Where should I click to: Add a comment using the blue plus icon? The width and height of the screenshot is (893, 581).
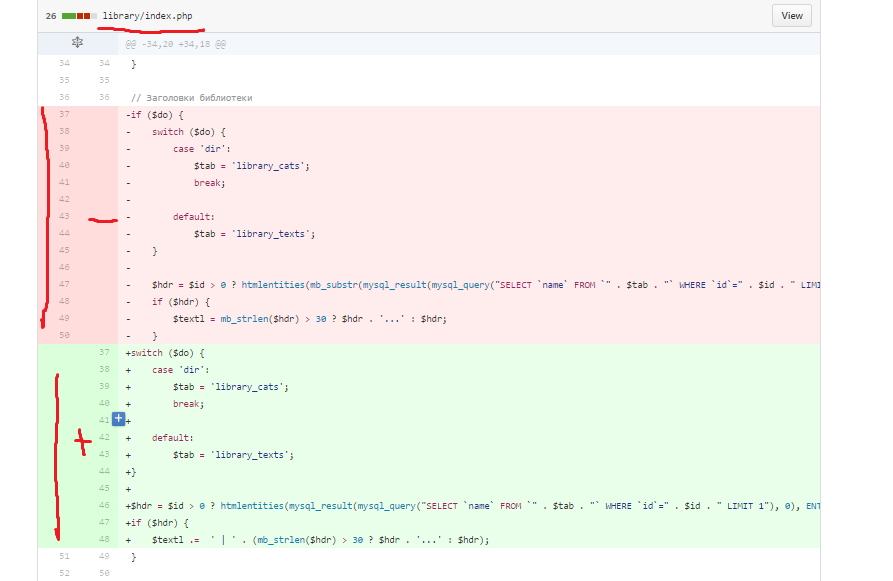click(118, 418)
